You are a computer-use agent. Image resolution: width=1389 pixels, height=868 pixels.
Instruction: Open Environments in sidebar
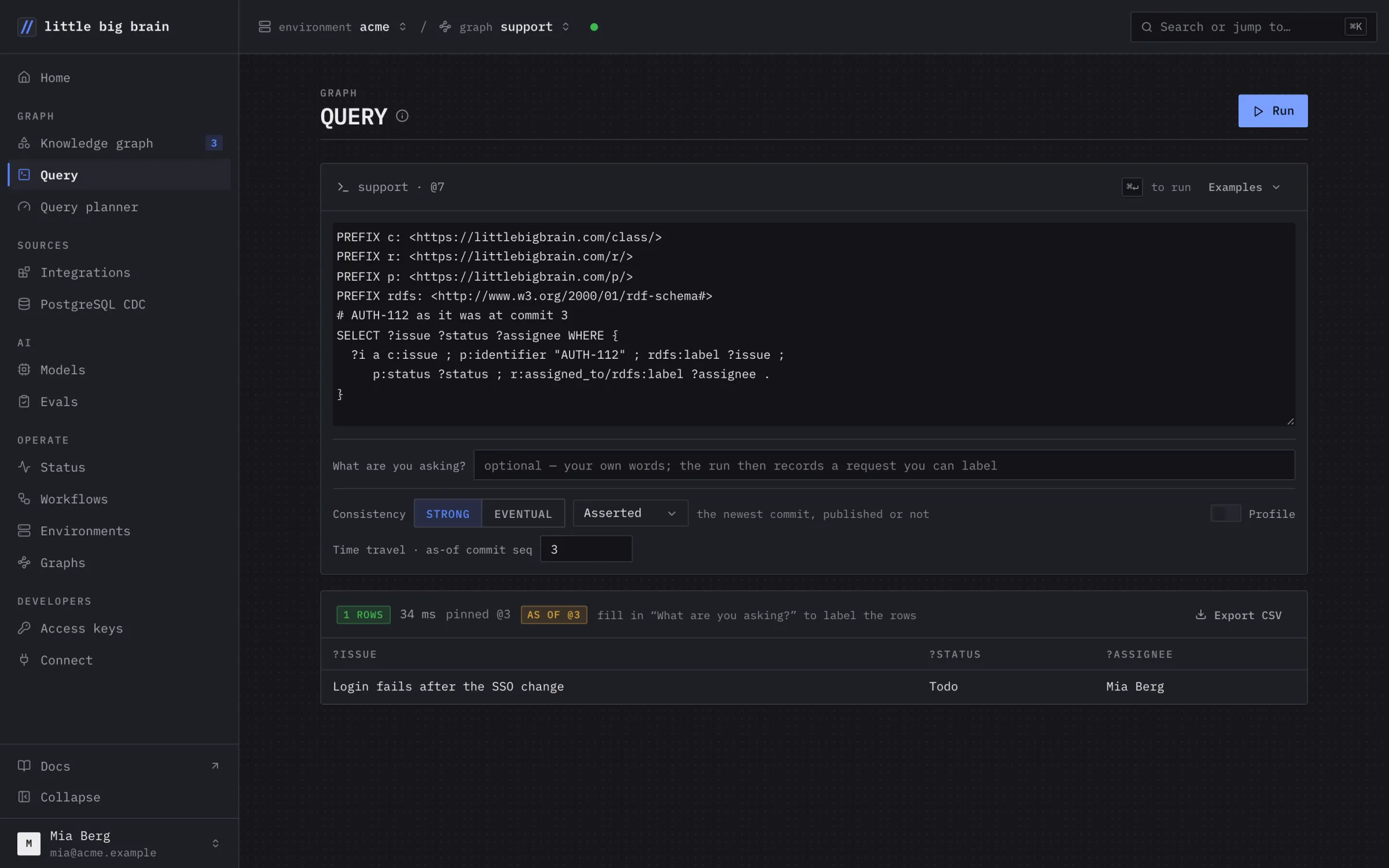(119, 531)
